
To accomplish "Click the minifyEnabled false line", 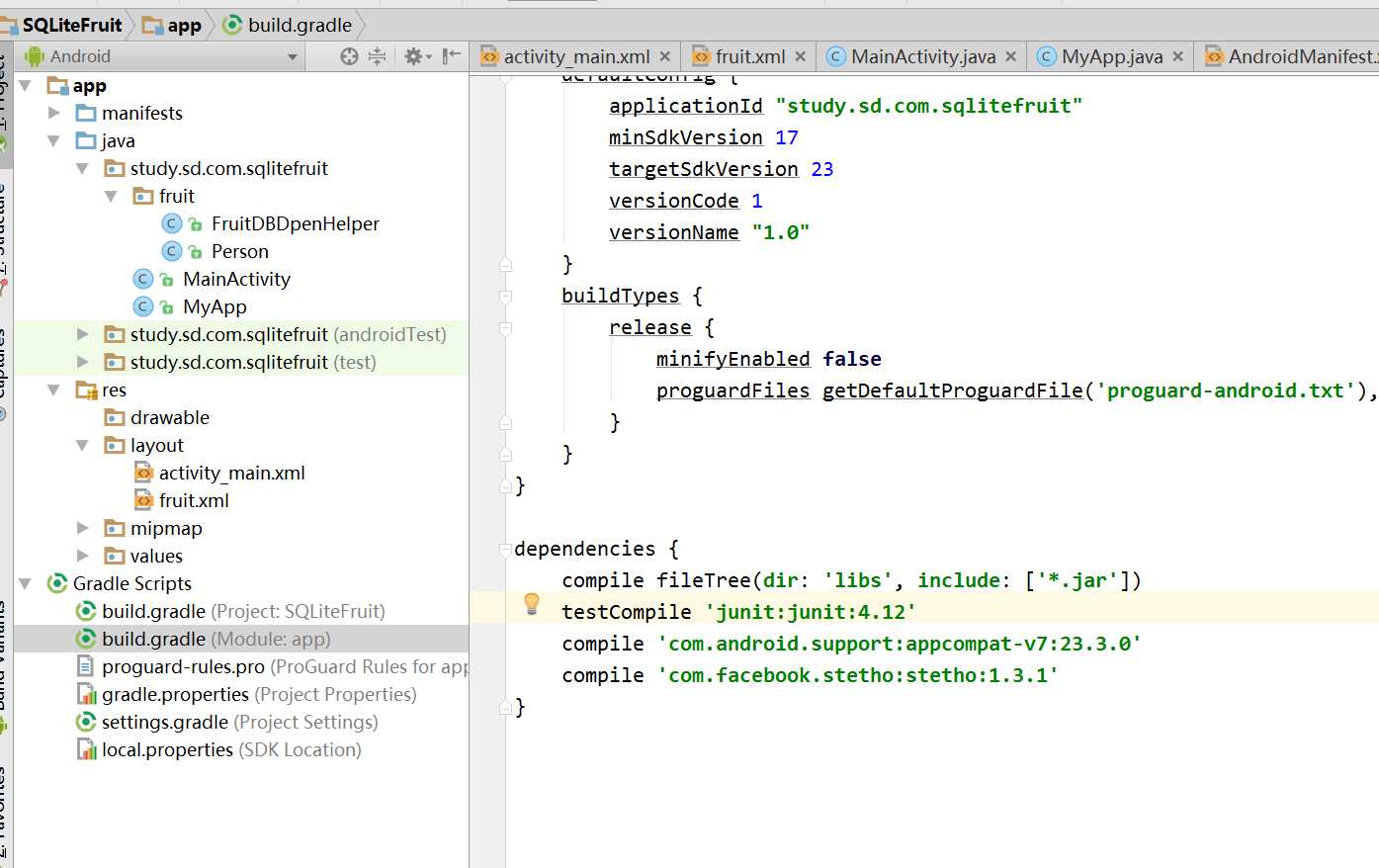I will [x=768, y=359].
